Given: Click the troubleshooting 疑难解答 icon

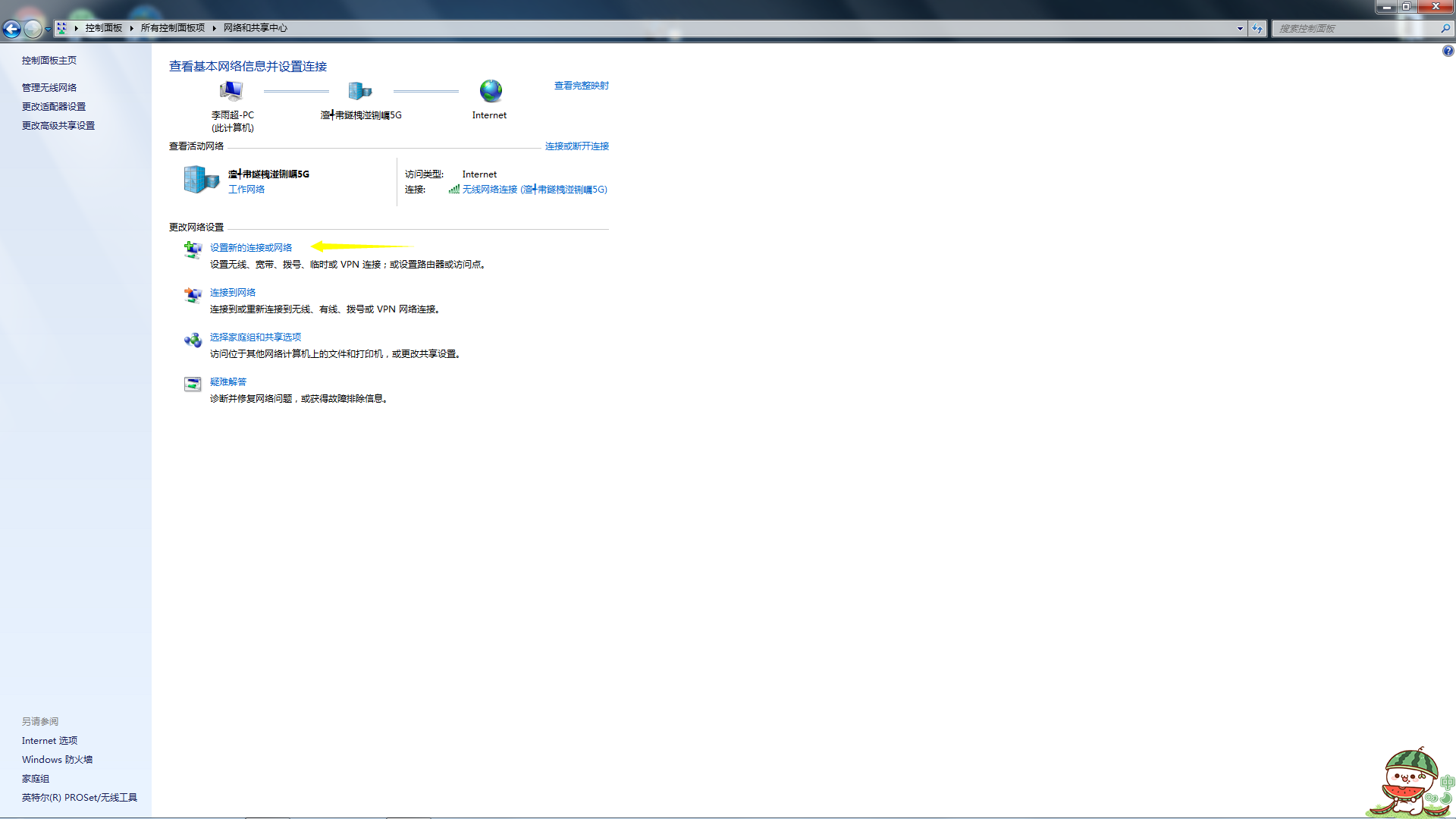Looking at the screenshot, I should (193, 384).
